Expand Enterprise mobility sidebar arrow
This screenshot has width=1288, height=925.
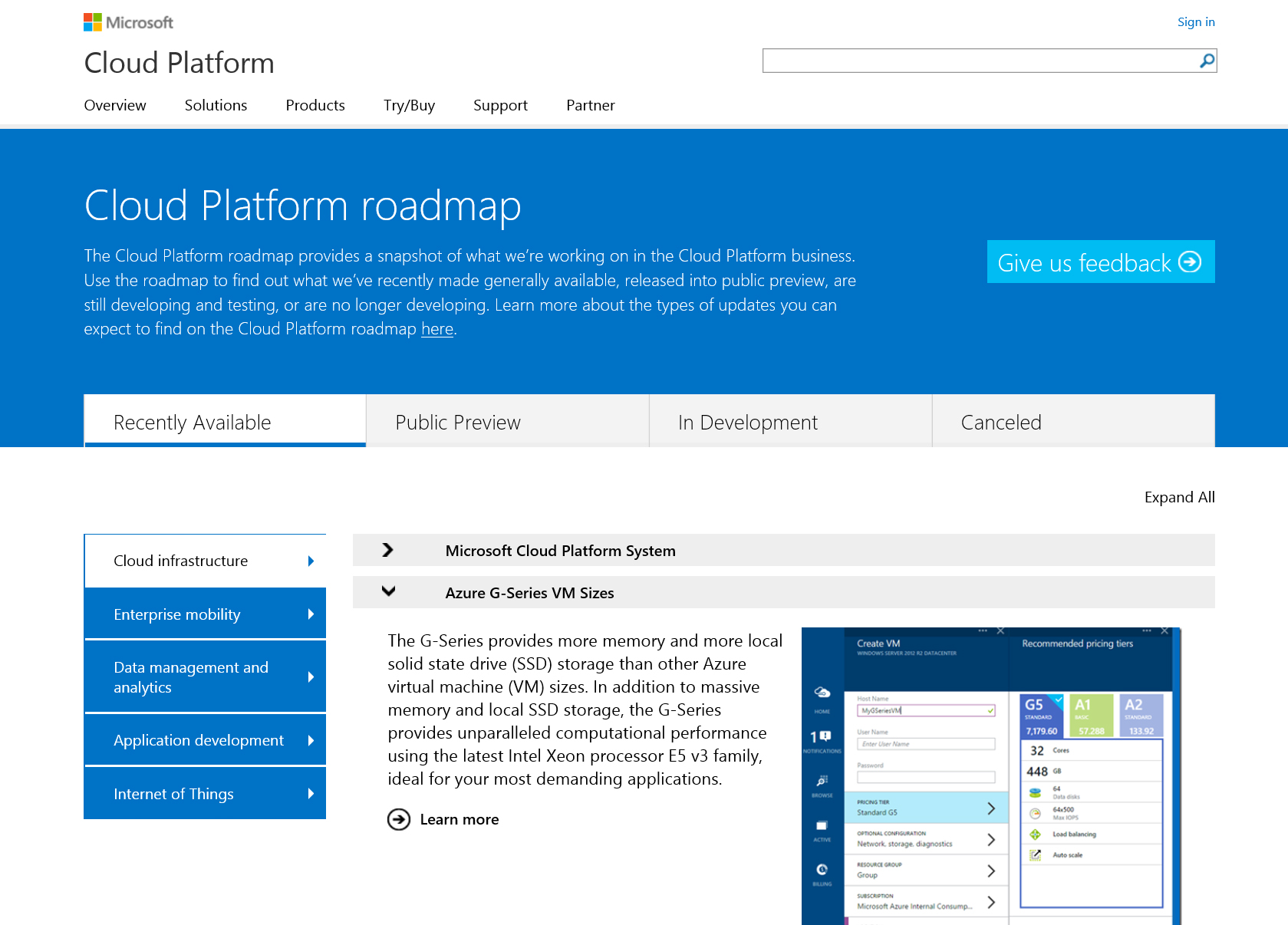311,614
